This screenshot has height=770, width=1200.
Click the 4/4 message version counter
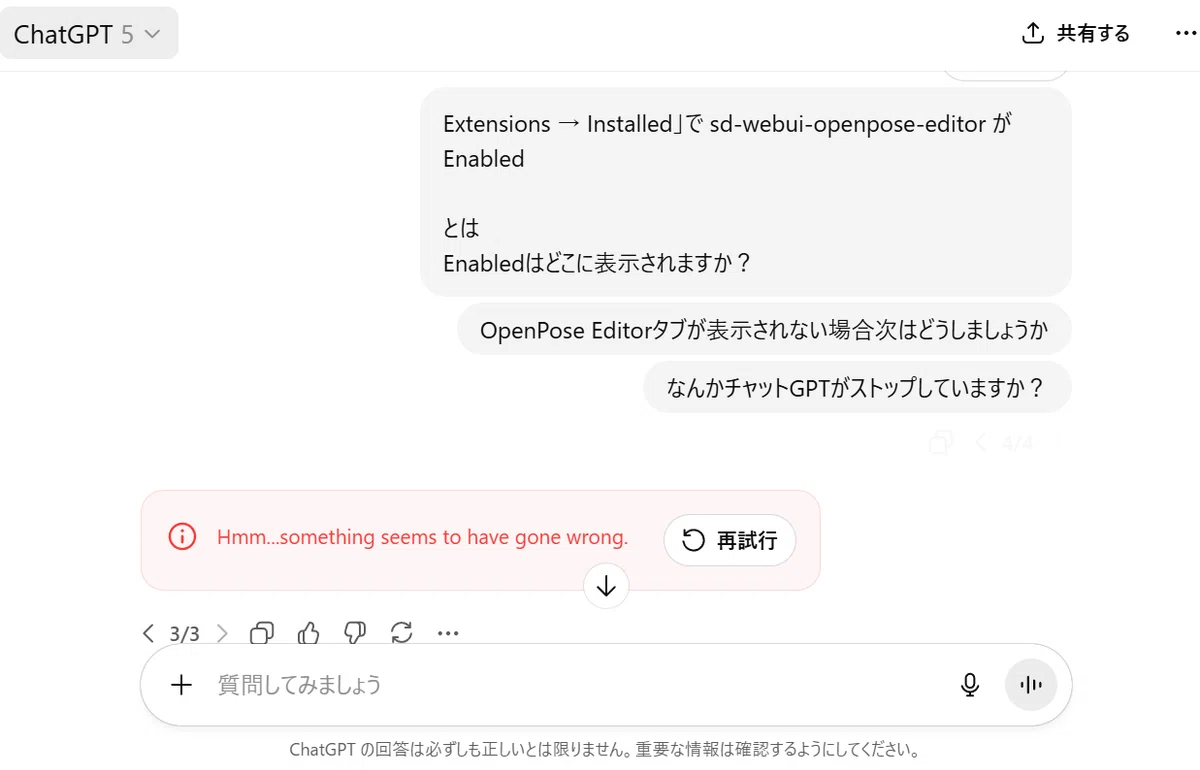[x=1017, y=443]
